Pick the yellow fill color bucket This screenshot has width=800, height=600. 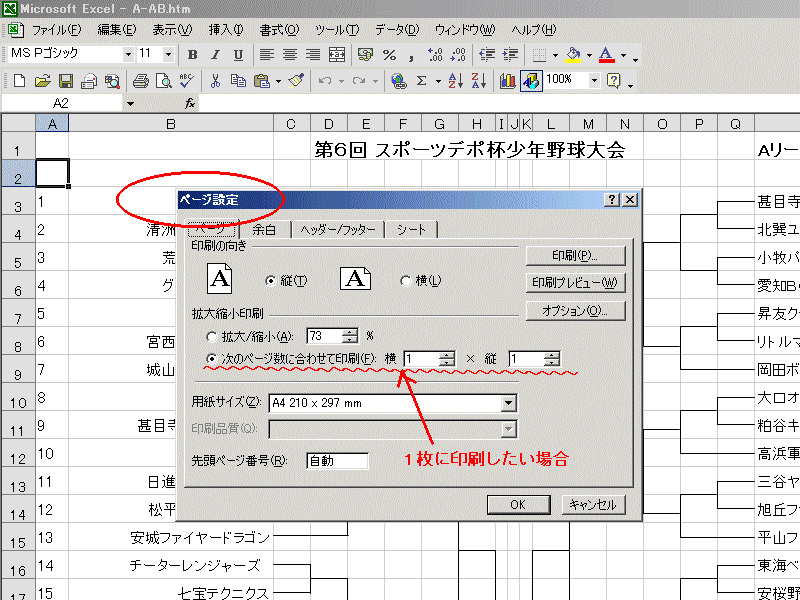click(x=573, y=55)
